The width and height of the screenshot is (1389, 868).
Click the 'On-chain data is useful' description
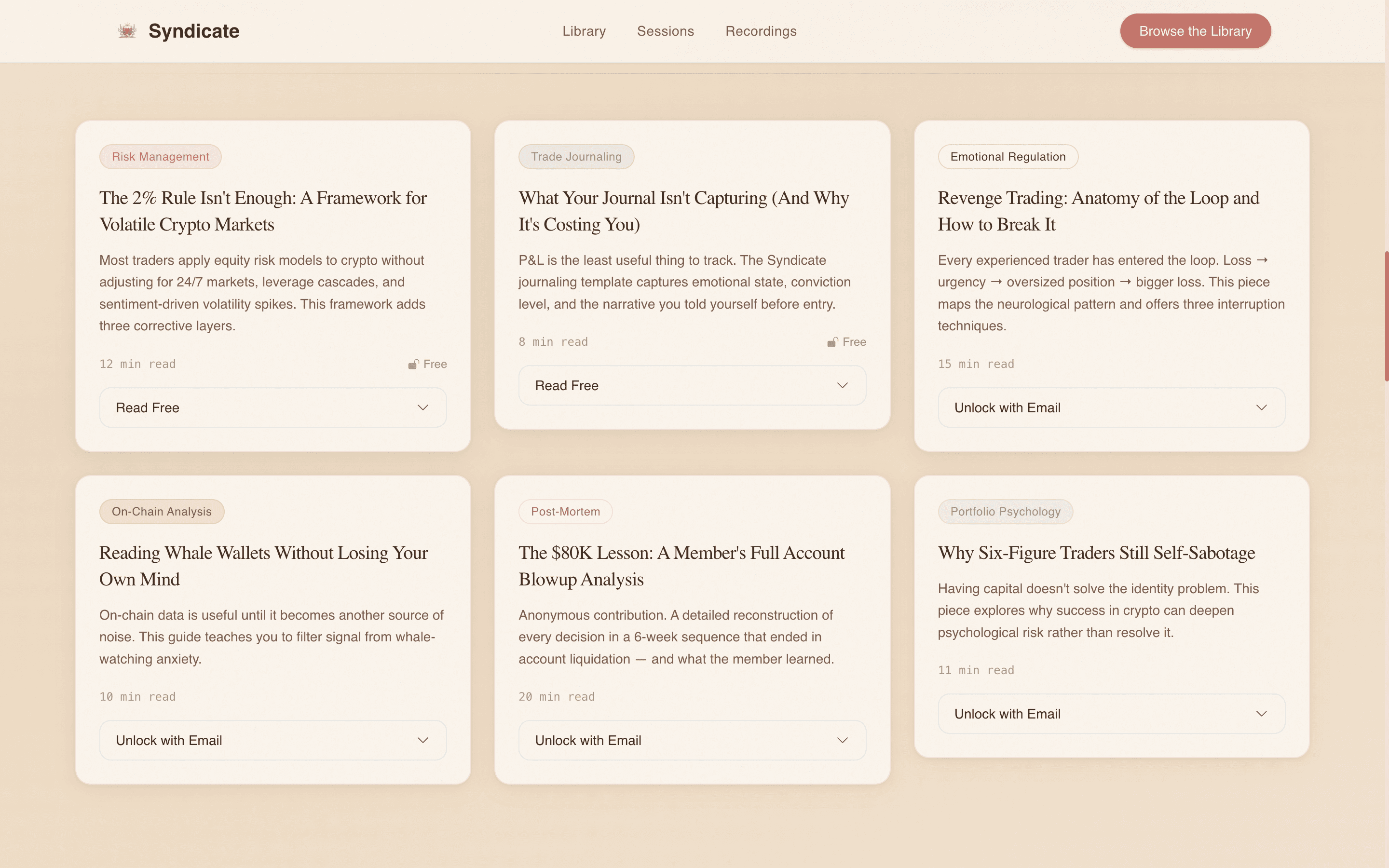point(272,637)
